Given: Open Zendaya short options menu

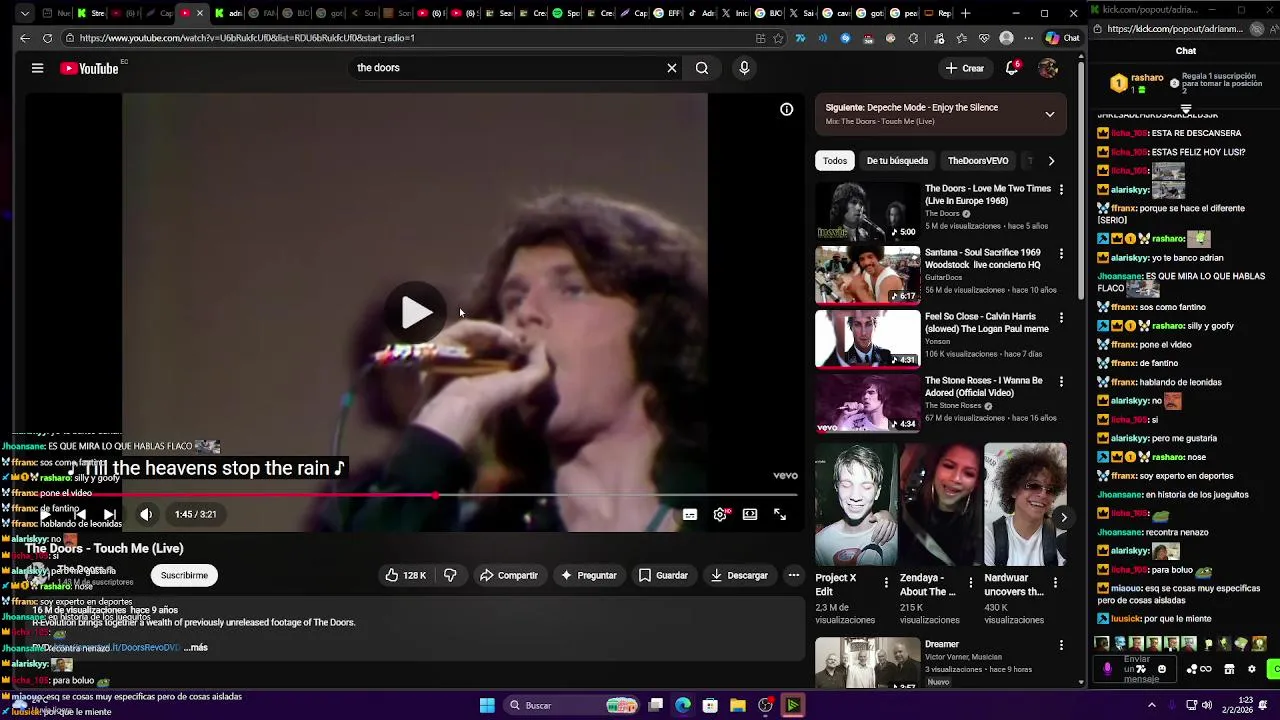Looking at the screenshot, I should 970,581.
